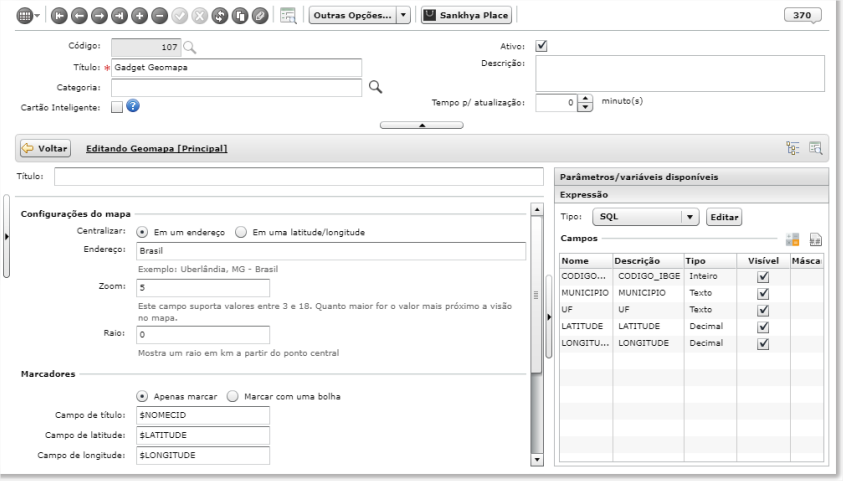Click the Editar expression button
This screenshot has height=481, width=843.
(x=724, y=217)
